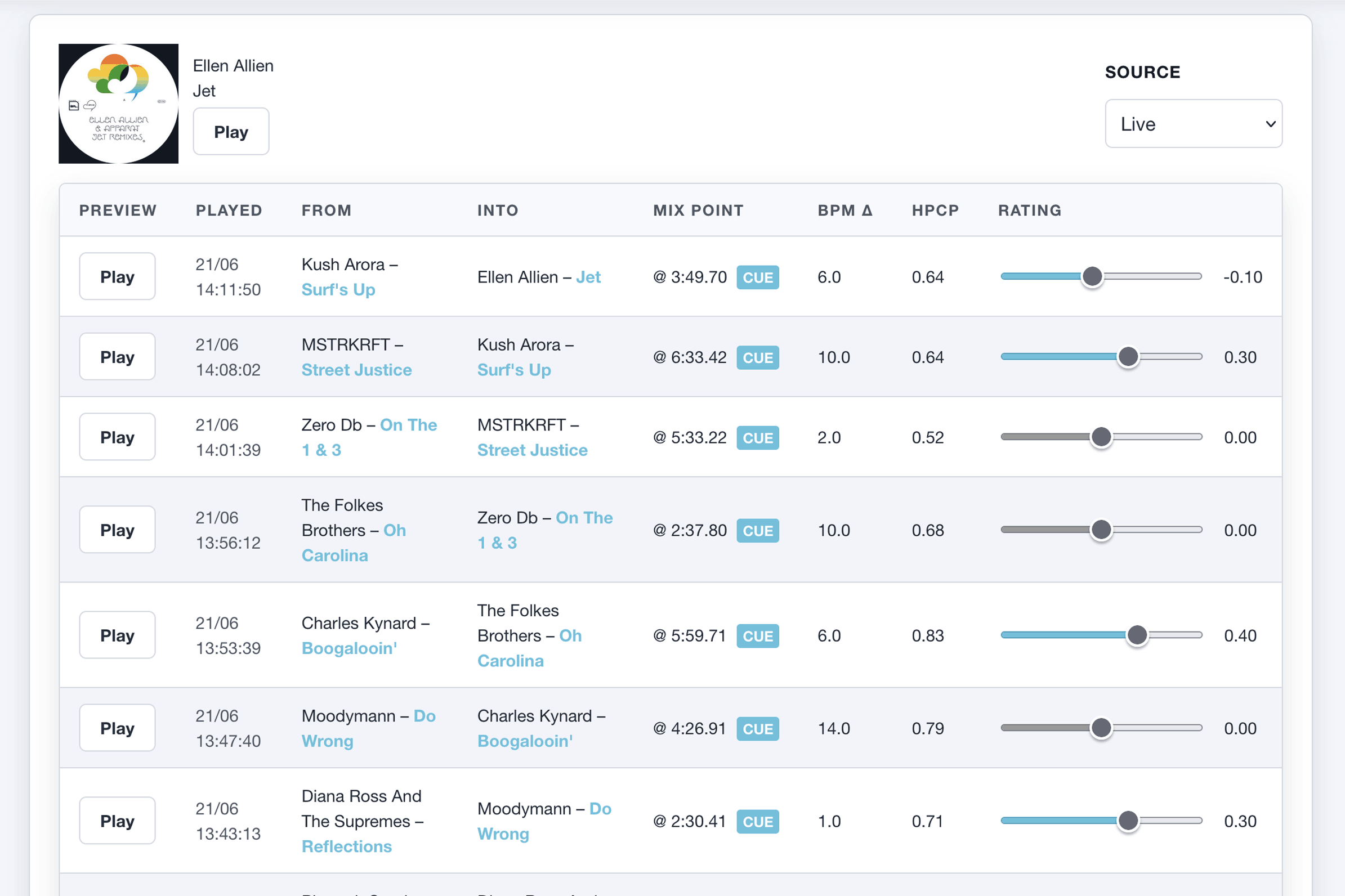1345x896 pixels.
Task: Play preview for the 14:01:39 row
Action: tap(117, 437)
